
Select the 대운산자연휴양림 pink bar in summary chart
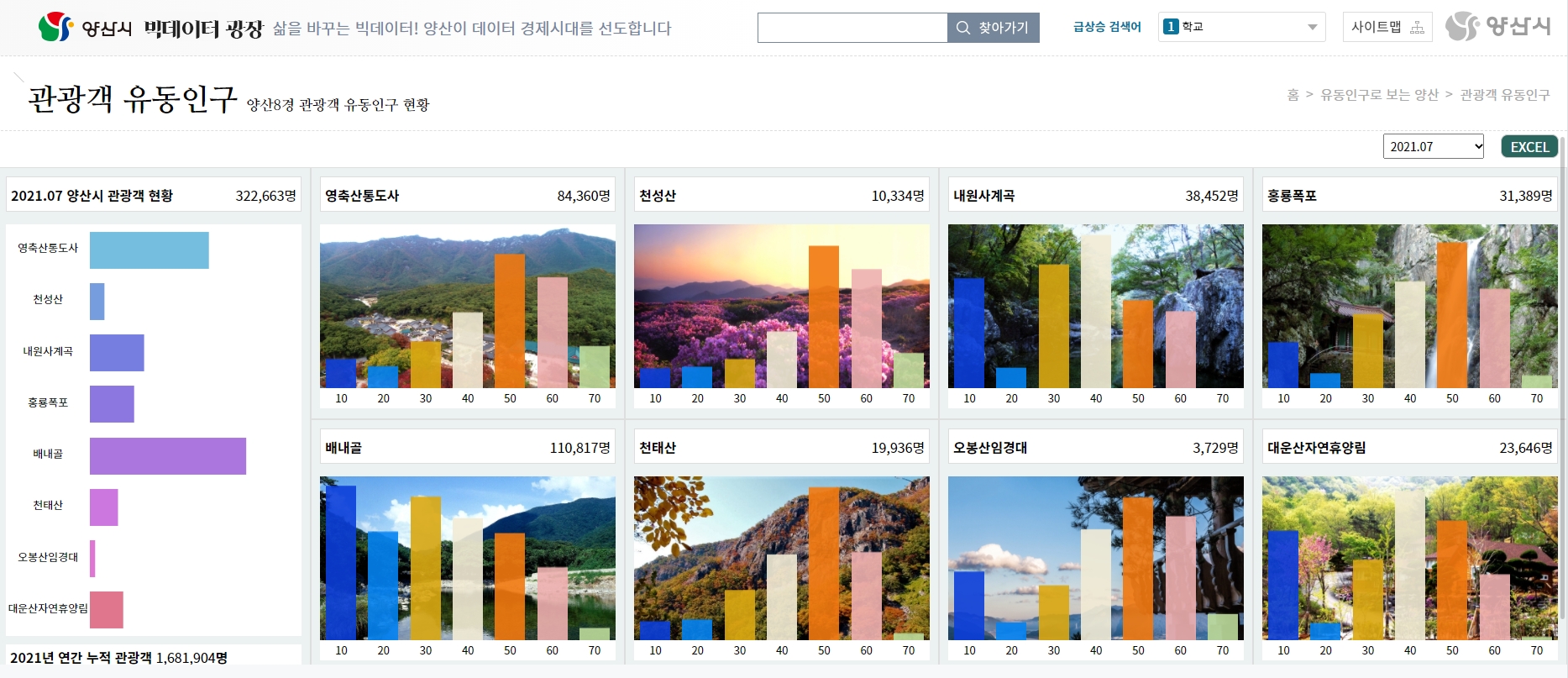pos(107,610)
